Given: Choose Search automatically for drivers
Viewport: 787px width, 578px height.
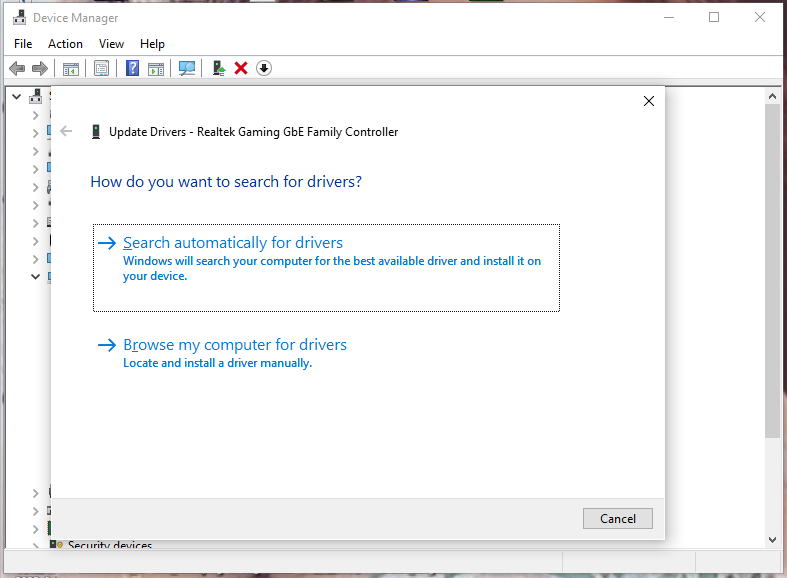Looking at the screenshot, I should pos(326,268).
